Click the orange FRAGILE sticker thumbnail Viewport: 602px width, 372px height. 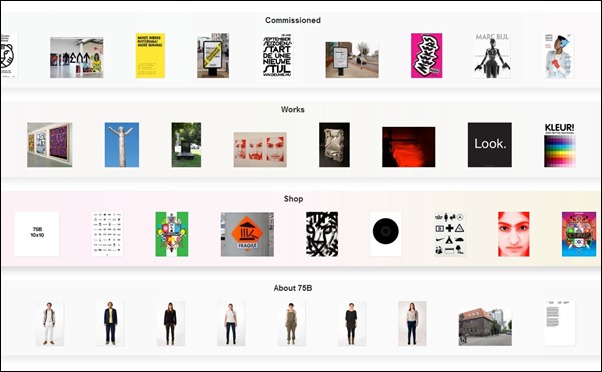[247, 234]
